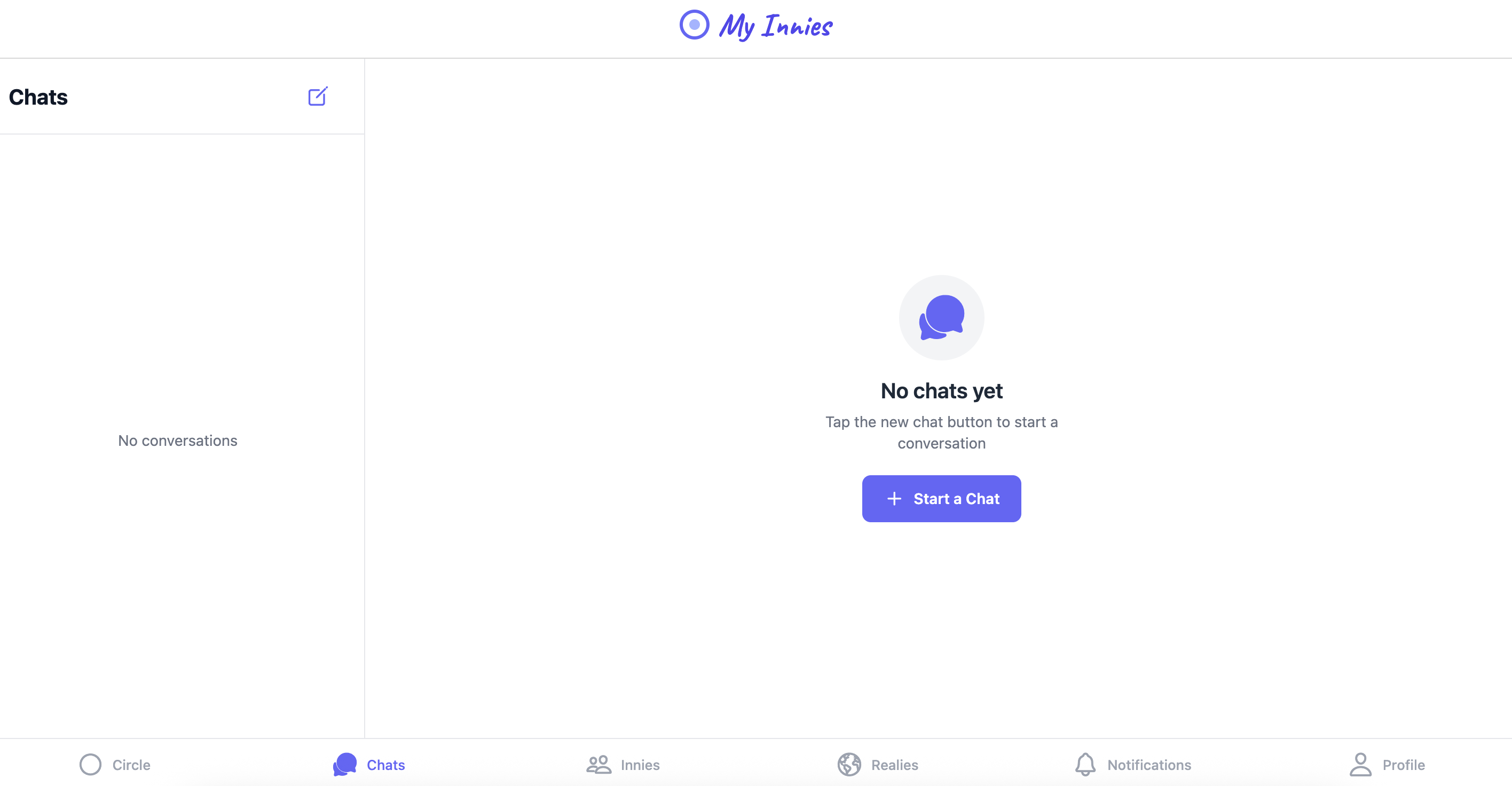
Task: Click the My Innies circle logo icon
Action: [x=695, y=25]
